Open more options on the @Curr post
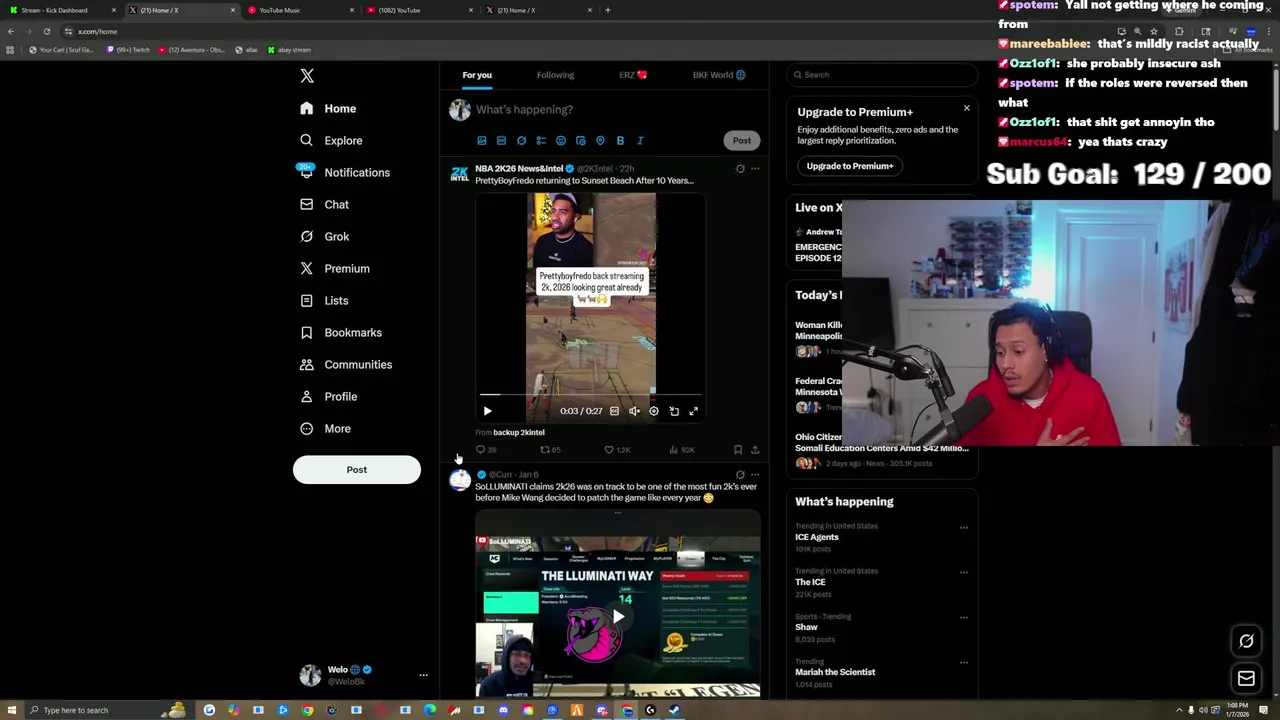The height and width of the screenshot is (720, 1280). (755, 475)
